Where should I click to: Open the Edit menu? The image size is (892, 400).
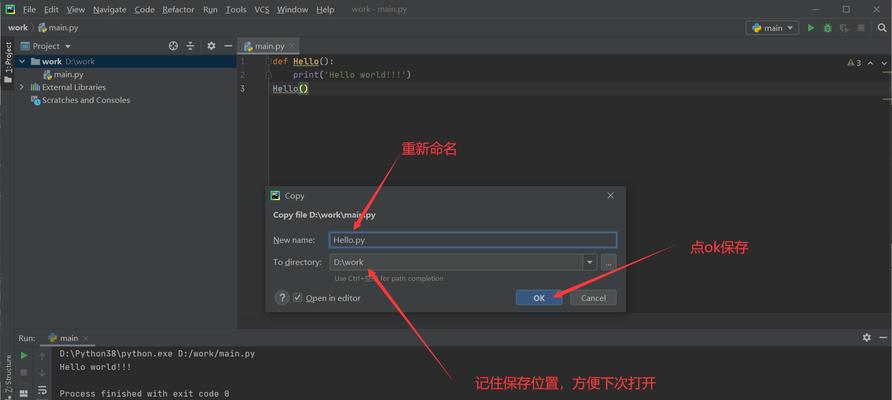(x=51, y=10)
